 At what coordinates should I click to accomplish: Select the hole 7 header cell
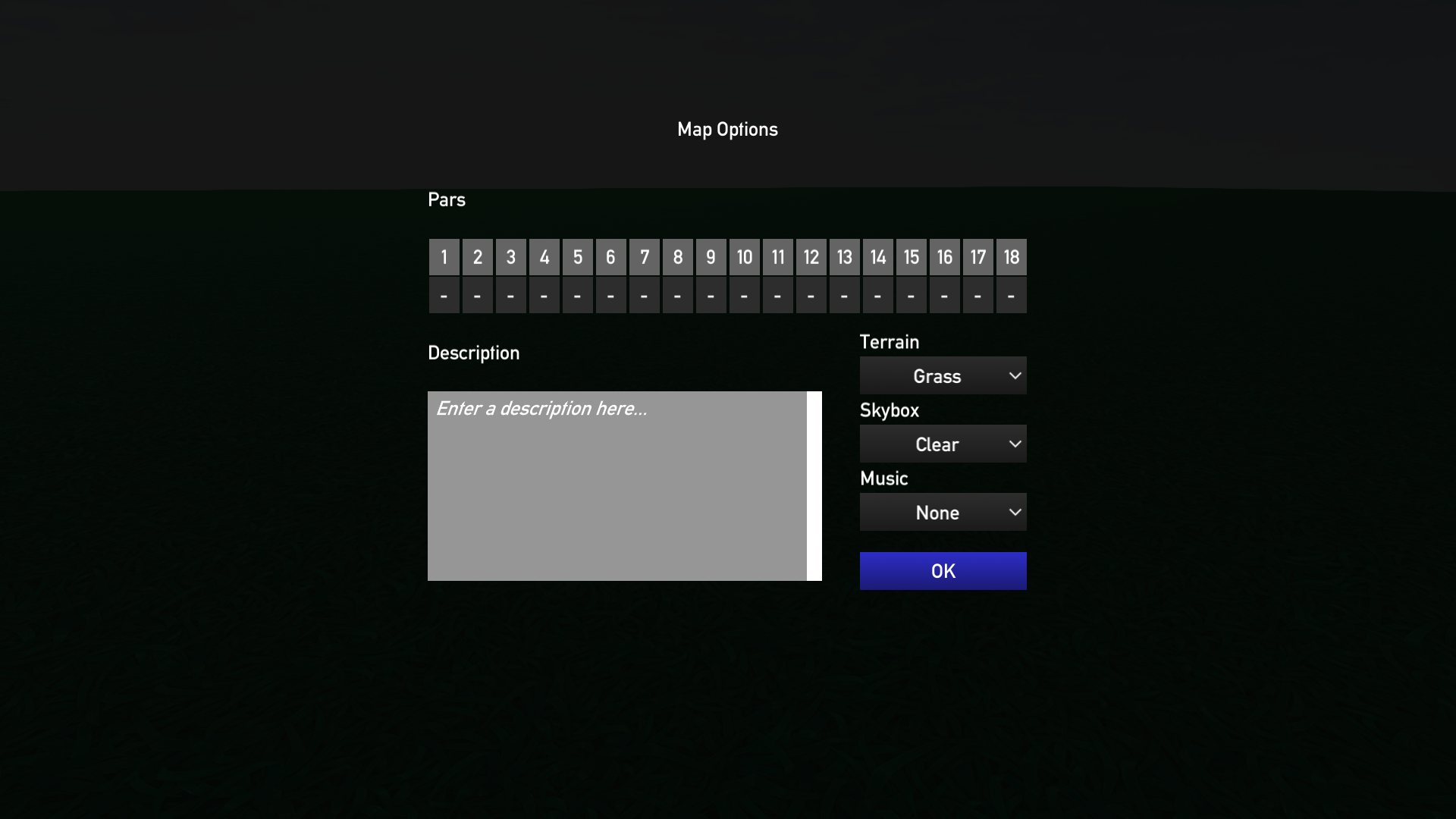(x=645, y=257)
